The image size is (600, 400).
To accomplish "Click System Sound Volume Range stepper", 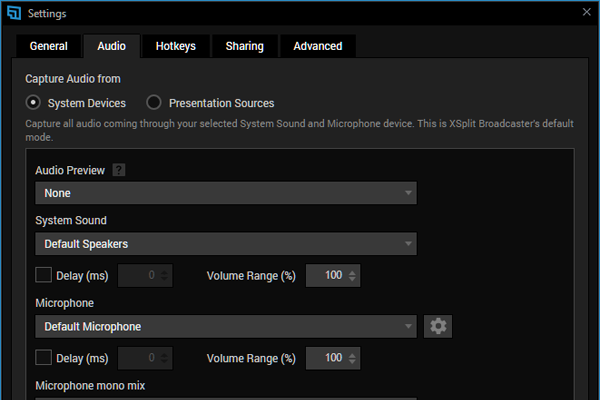I will point(352,275).
